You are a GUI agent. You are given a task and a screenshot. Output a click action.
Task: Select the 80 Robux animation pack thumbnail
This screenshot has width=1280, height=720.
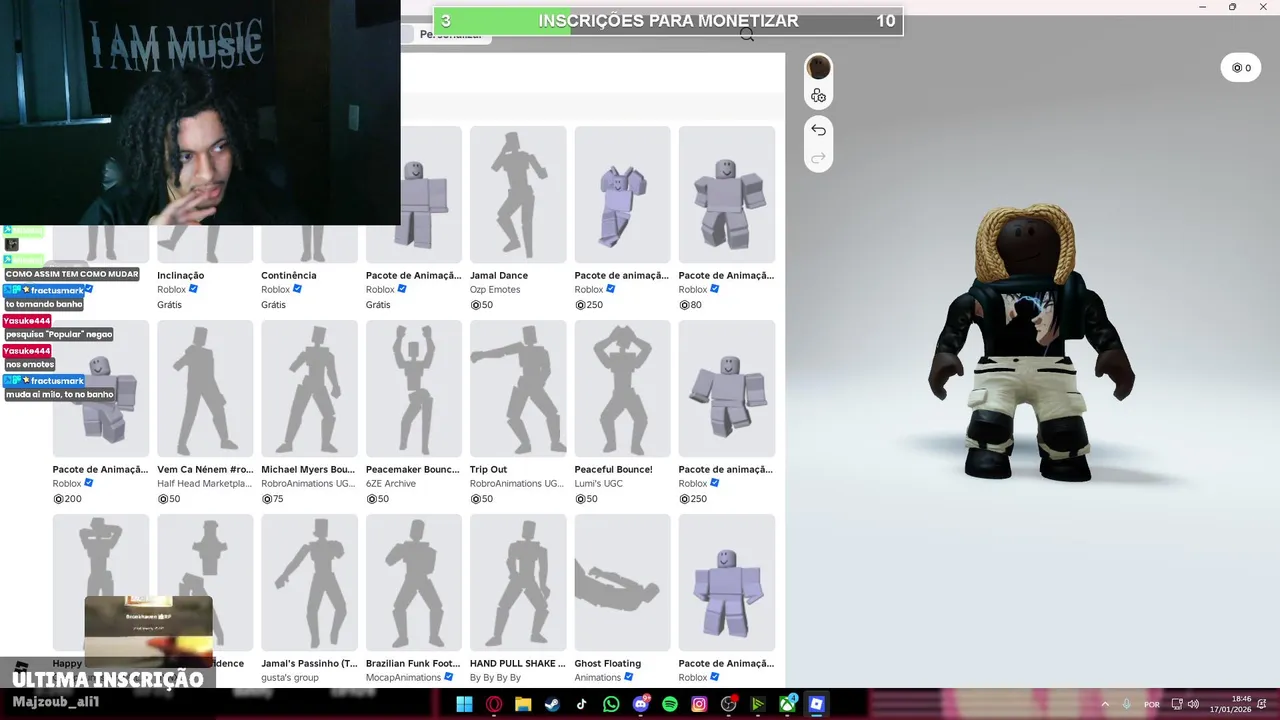727,194
